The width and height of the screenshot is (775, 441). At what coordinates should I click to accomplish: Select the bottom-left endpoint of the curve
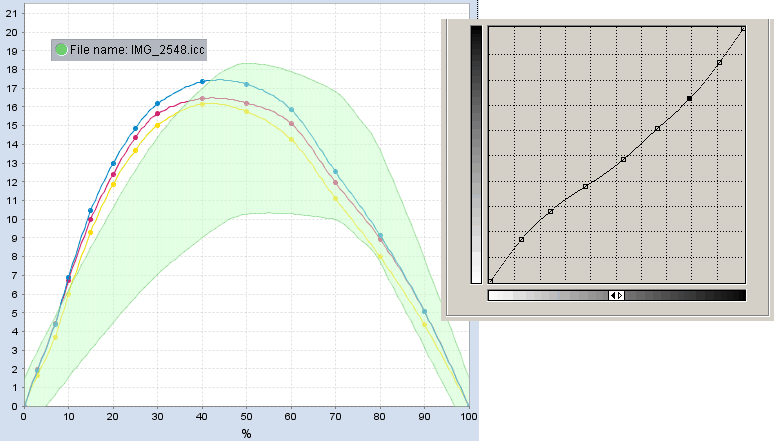coord(490,281)
